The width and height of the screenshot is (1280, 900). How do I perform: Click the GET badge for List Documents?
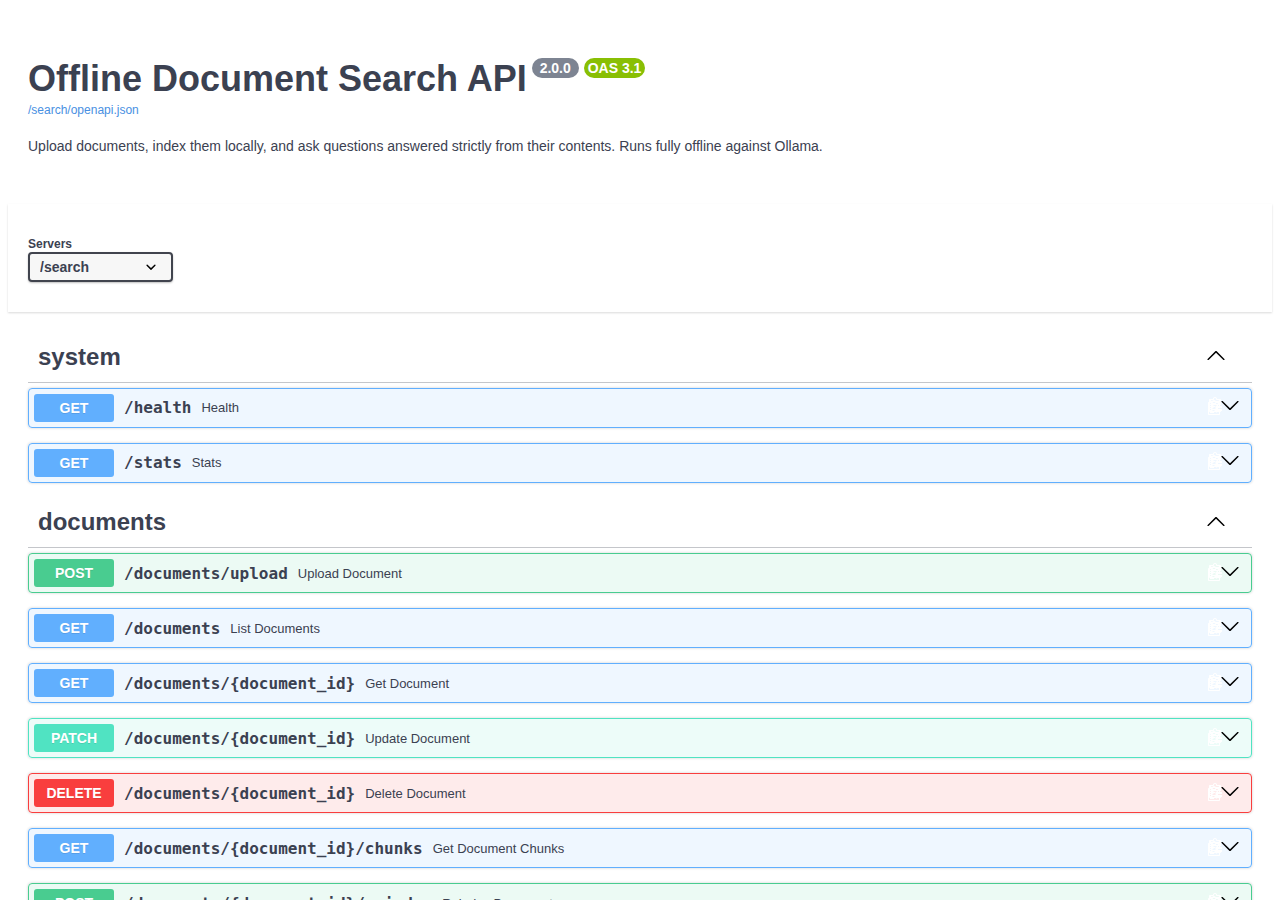[x=74, y=628]
